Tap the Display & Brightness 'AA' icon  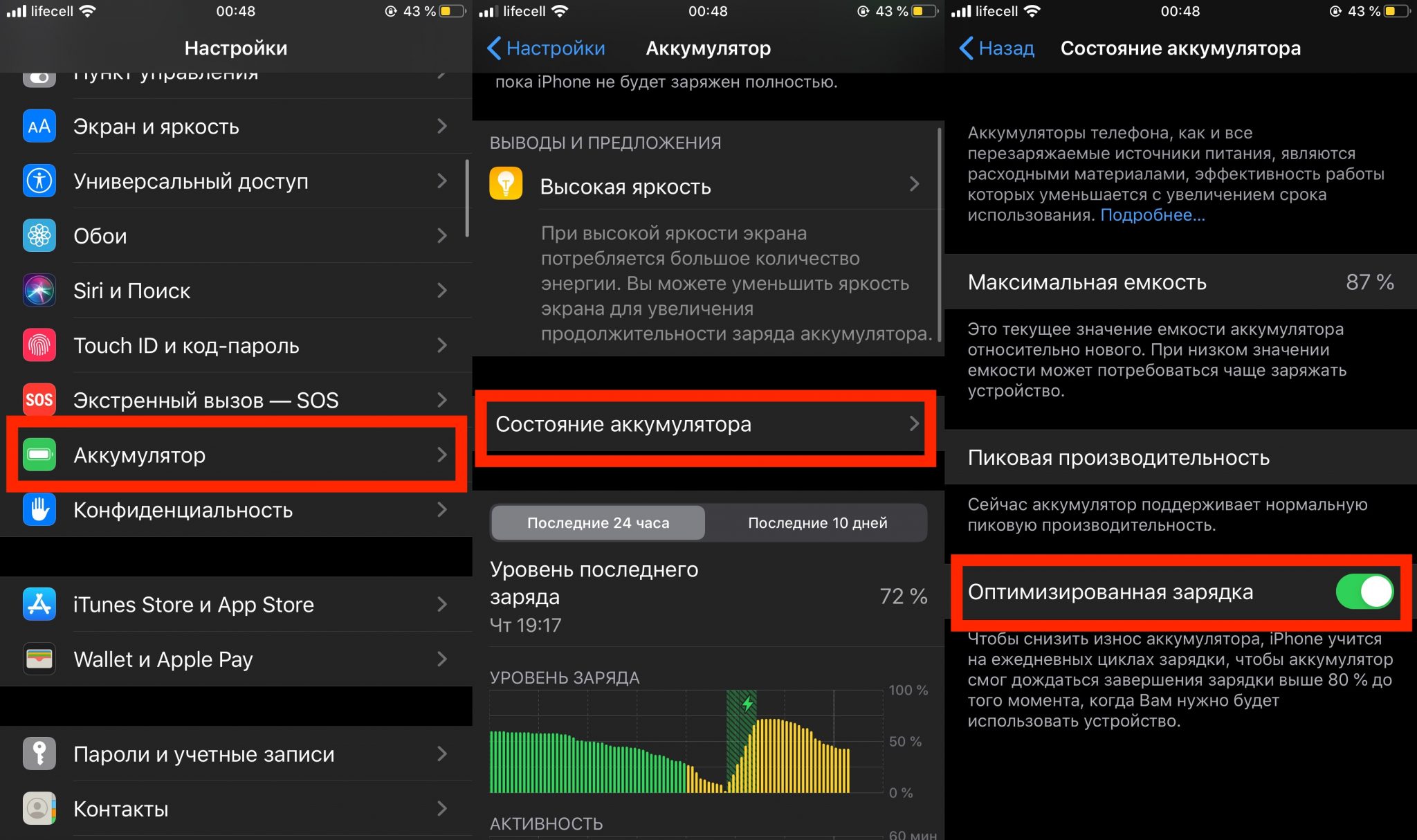(x=39, y=127)
